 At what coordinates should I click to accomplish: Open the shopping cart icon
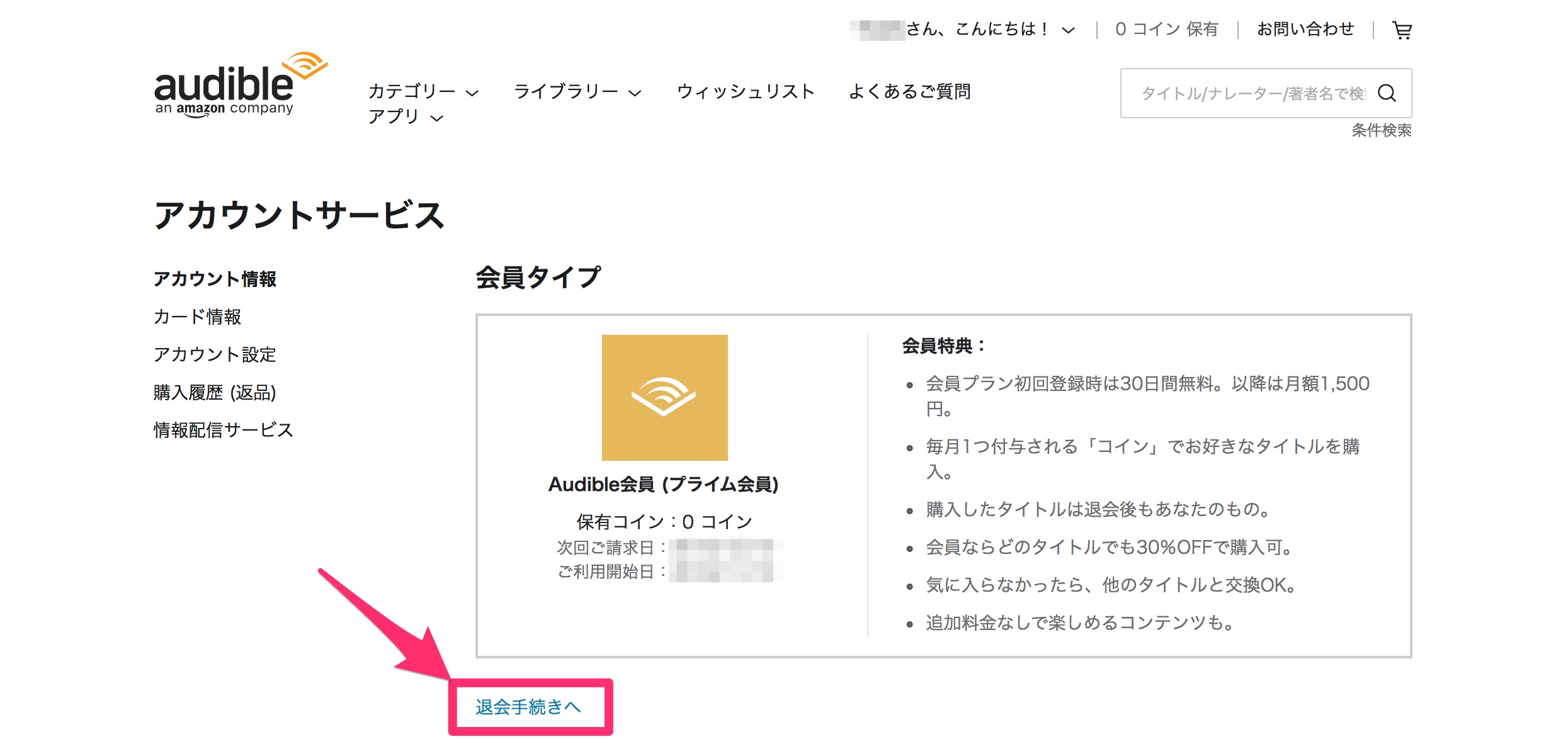click(1402, 30)
